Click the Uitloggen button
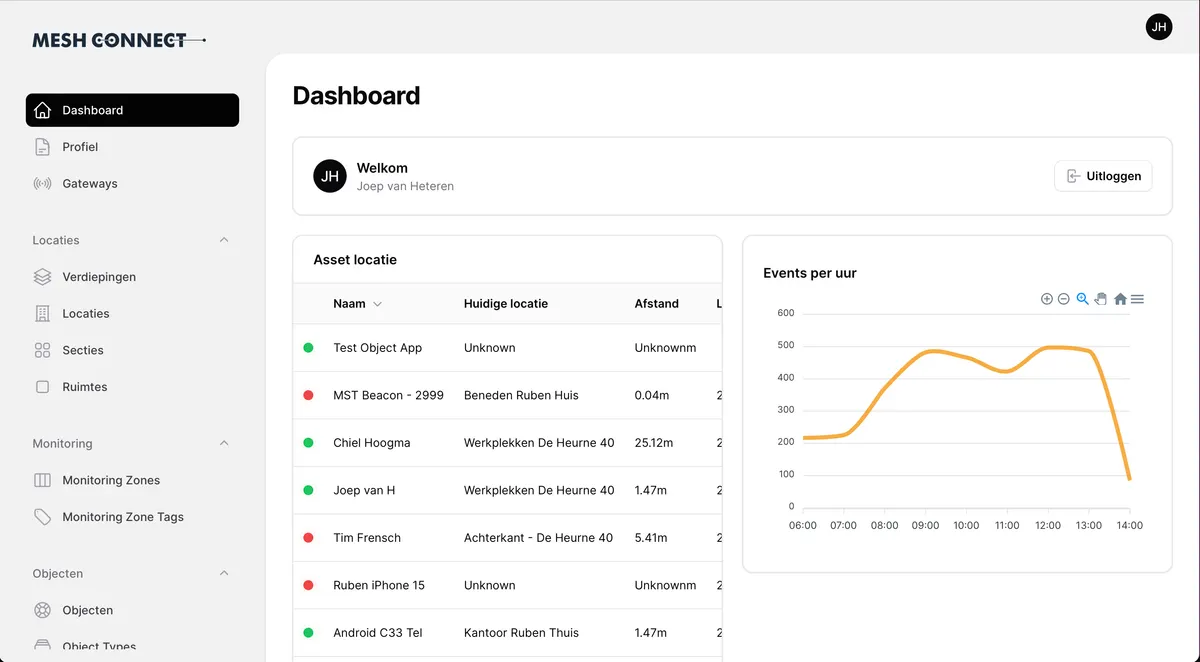The image size is (1200, 662). point(1103,176)
